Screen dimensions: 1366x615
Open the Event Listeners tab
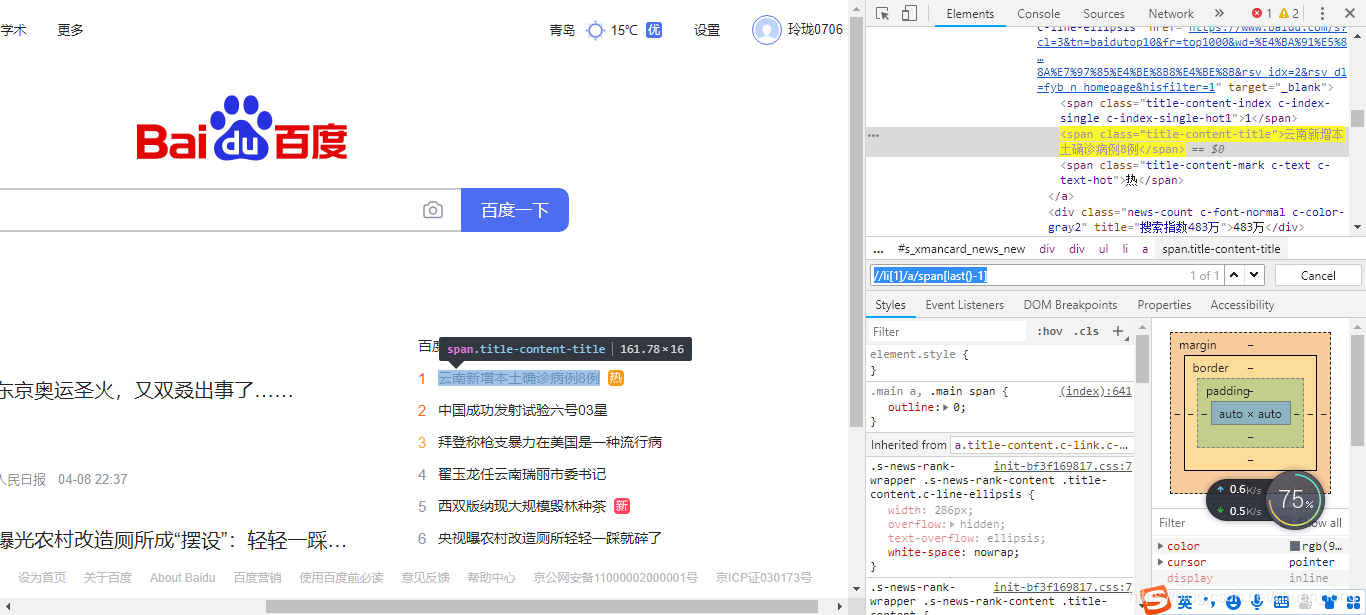pos(964,305)
